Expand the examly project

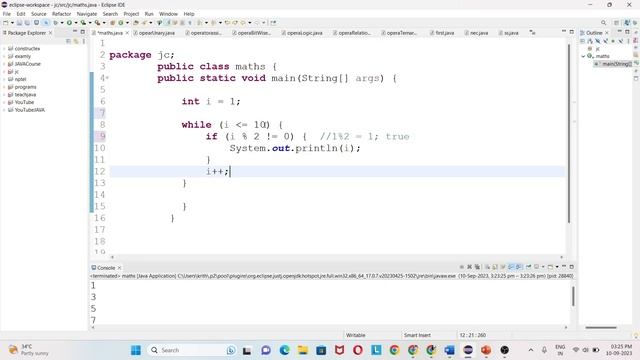[4, 56]
